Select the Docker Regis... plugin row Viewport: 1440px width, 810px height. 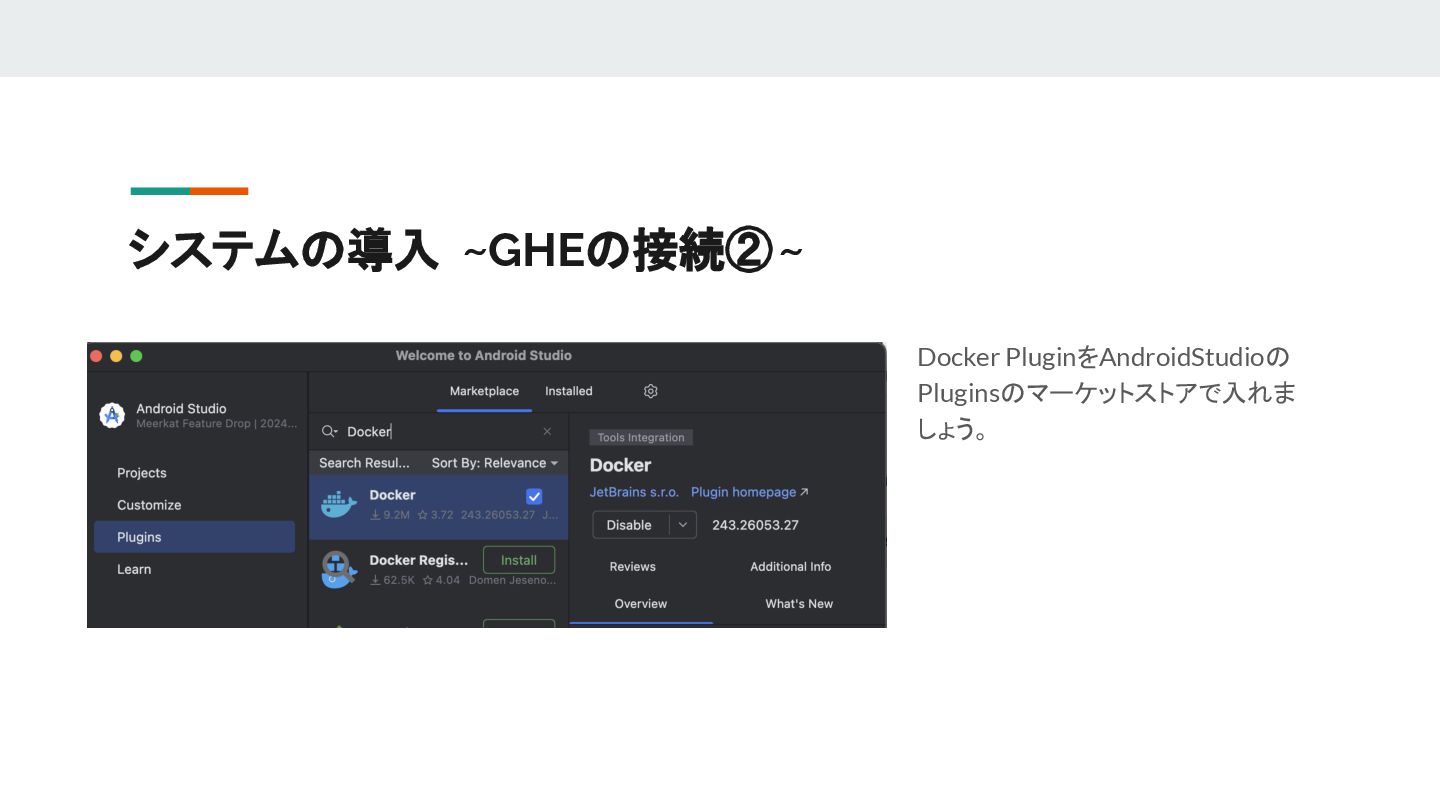[439, 570]
